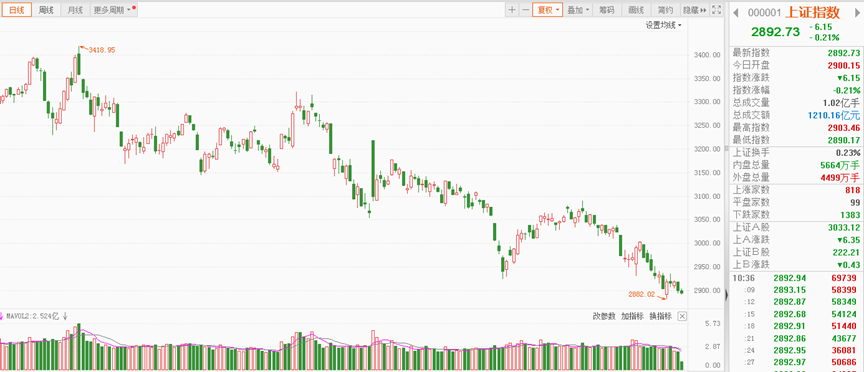
Task: Go to next stock with right arrow
Action: [857, 13]
